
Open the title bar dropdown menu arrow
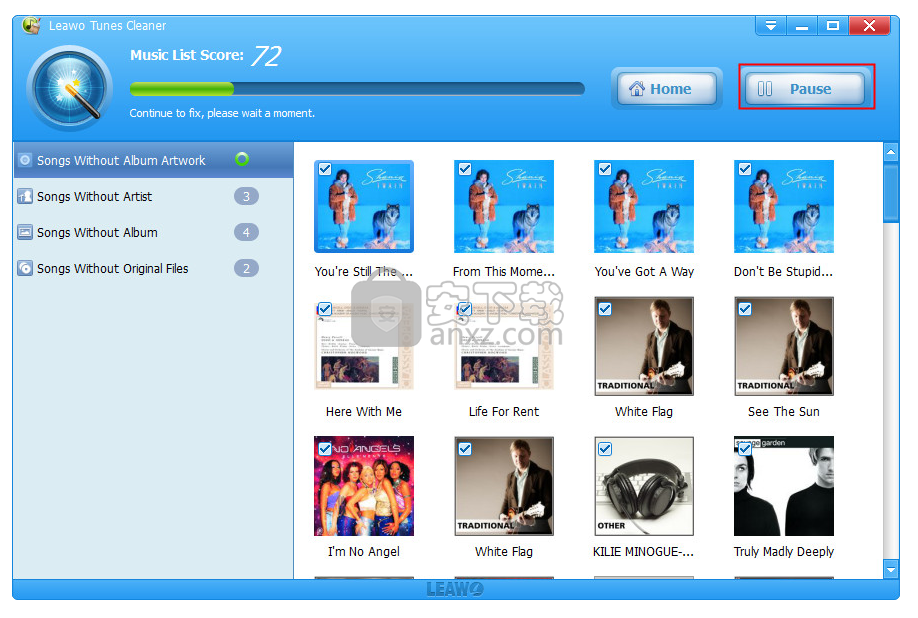pyautogui.click(x=771, y=25)
